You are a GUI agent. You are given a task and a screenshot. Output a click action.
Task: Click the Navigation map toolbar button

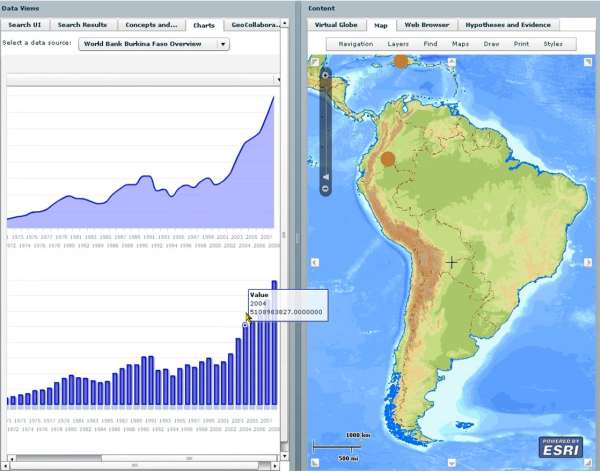[355, 44]
